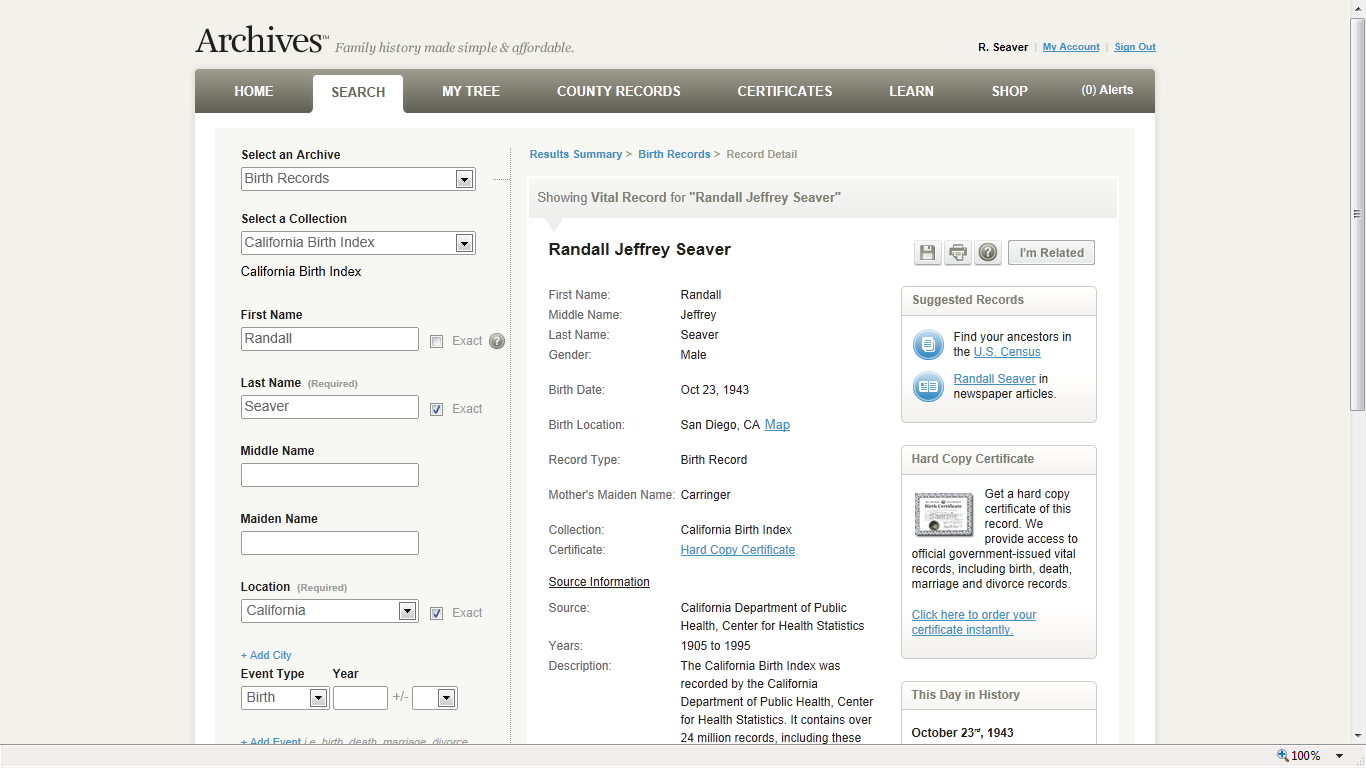Toggle Exact match for First Name

436,341
